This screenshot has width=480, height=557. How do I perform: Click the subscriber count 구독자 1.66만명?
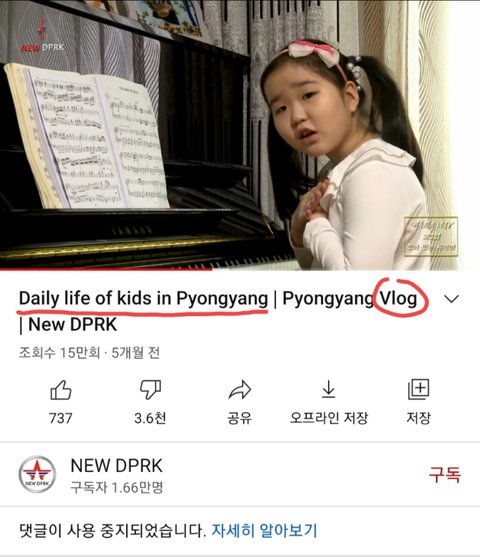click(117, 487)
